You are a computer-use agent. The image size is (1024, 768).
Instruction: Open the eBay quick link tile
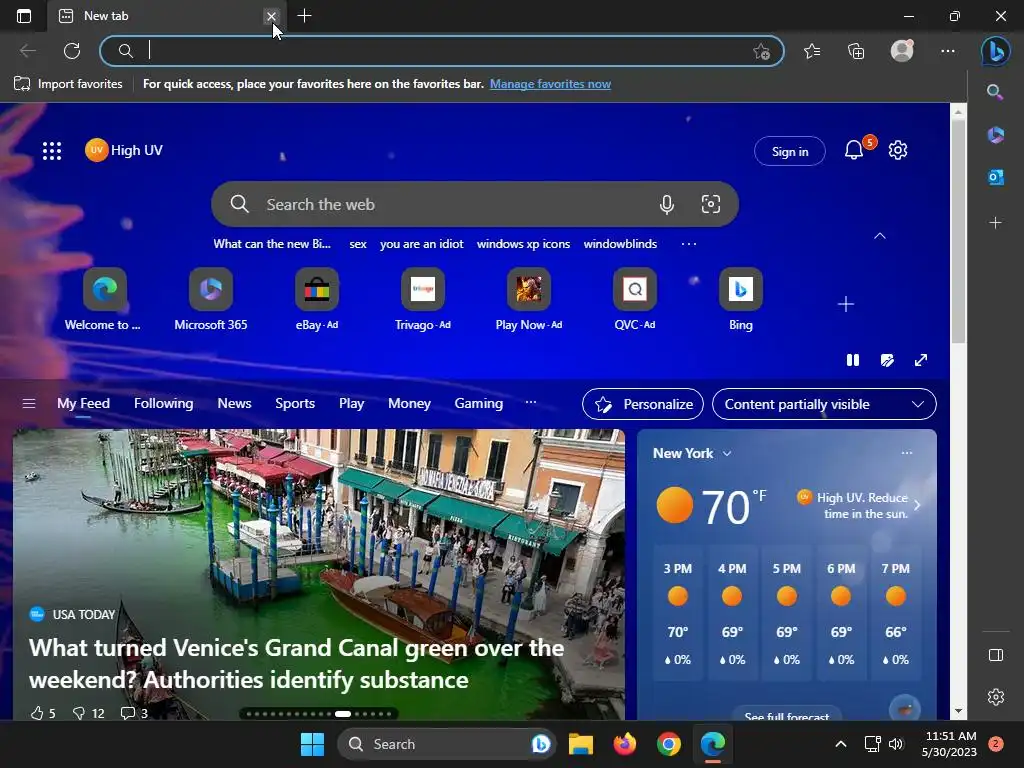(x=317, y=300)
